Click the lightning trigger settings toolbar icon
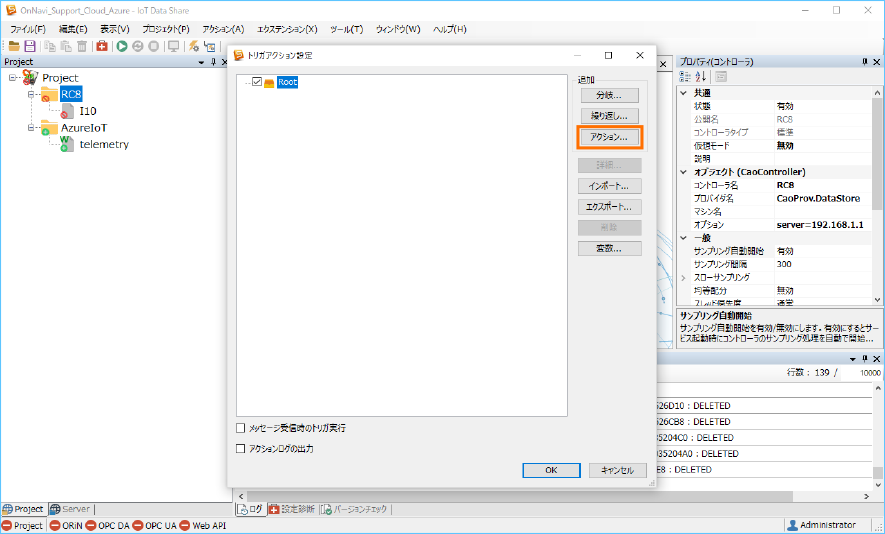885x534 pixels. tap(194, 46)
